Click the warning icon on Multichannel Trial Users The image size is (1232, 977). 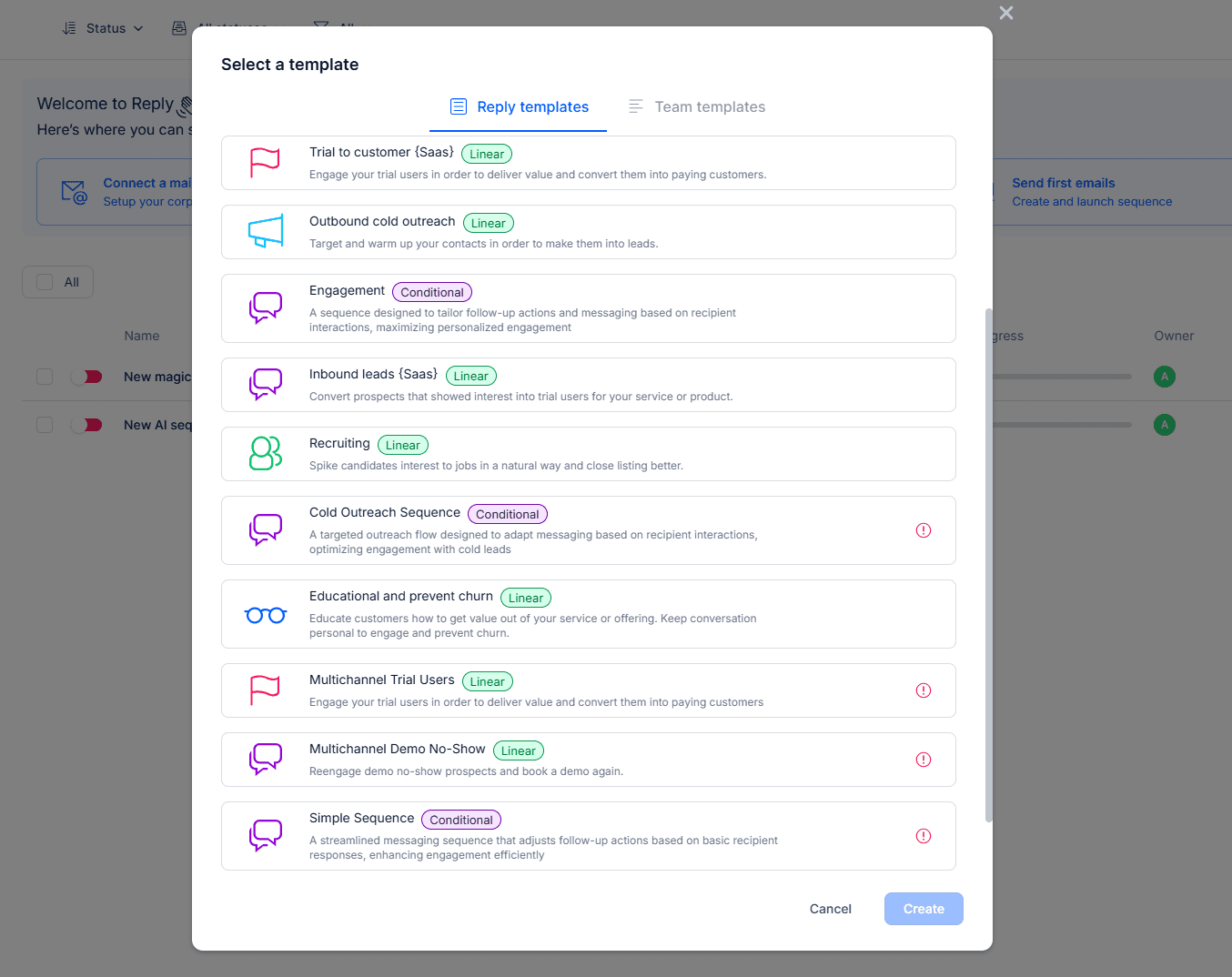(924, 690)
